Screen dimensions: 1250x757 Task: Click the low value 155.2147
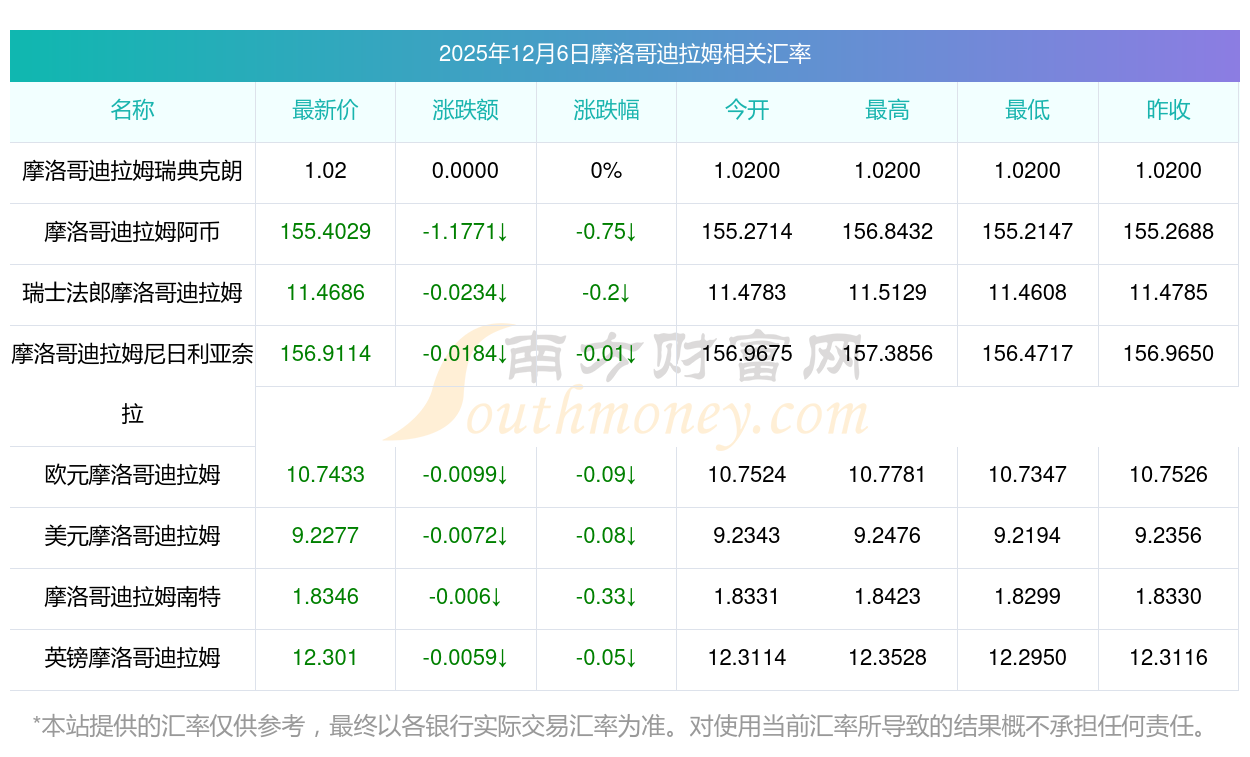[1028, 232]
